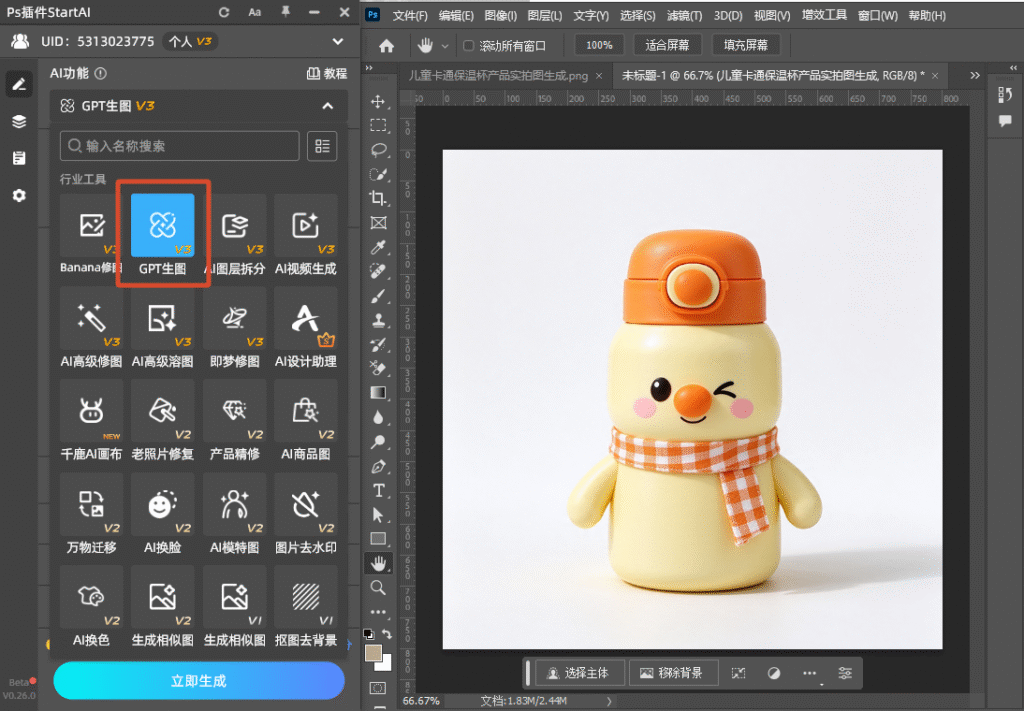Open the 万物迁移 tool

click(91, 514)
